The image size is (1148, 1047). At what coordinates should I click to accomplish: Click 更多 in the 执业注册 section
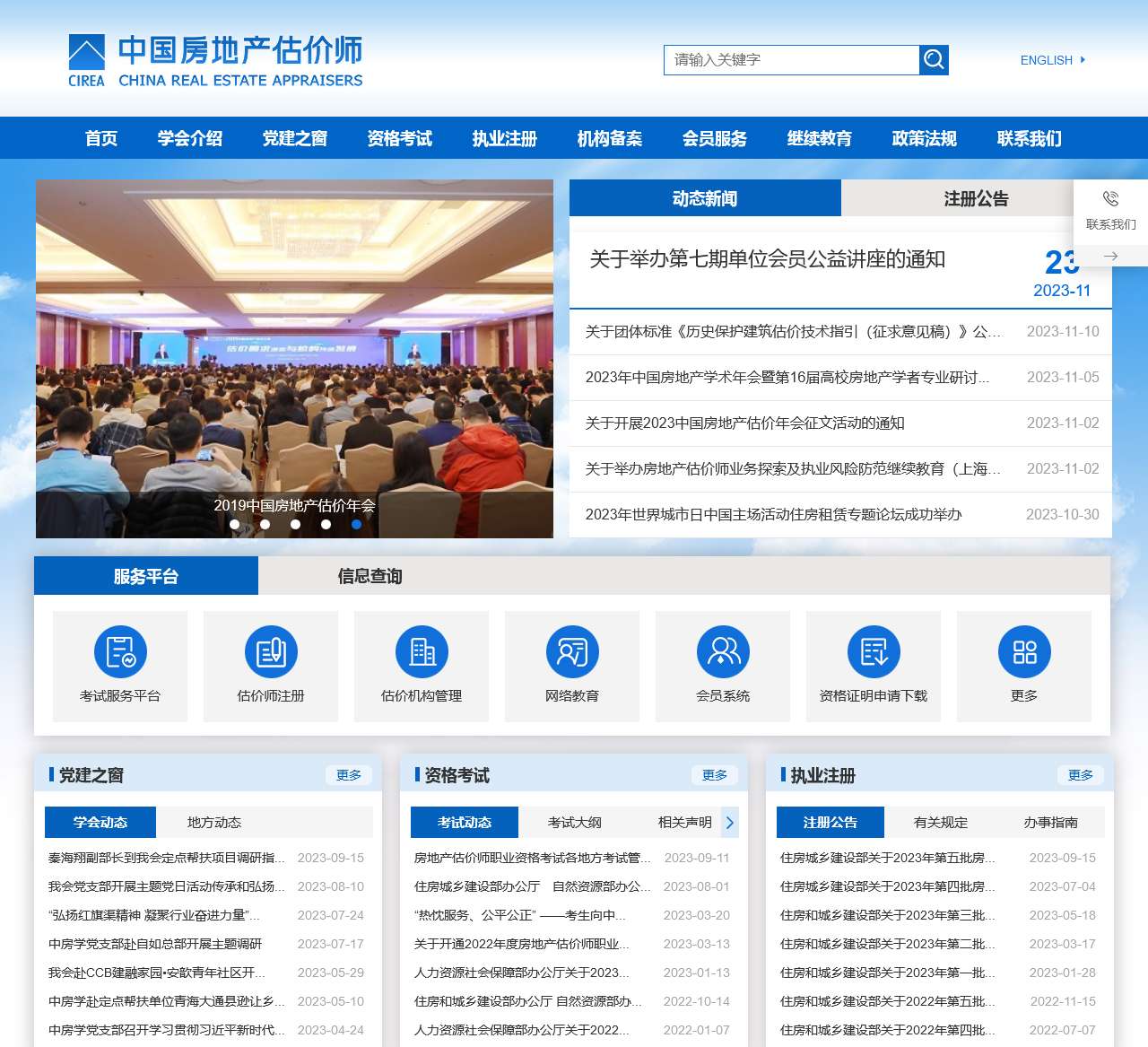tap(1081, 774)
